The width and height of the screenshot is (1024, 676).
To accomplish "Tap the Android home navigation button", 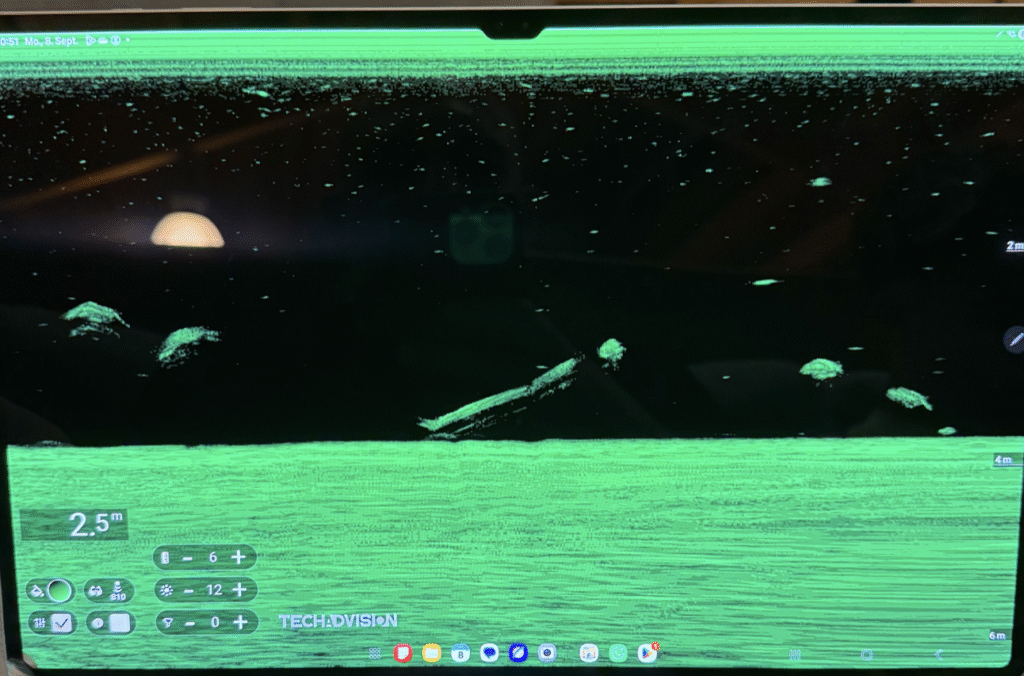I will (x=867, y=654).
